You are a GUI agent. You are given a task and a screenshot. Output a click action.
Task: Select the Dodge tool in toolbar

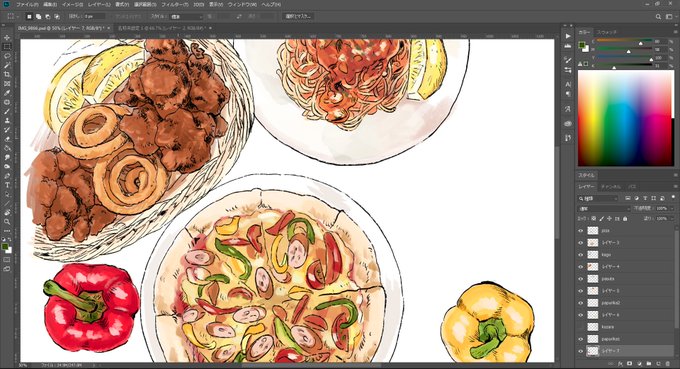pyautogui.click(x=7, y=167)
